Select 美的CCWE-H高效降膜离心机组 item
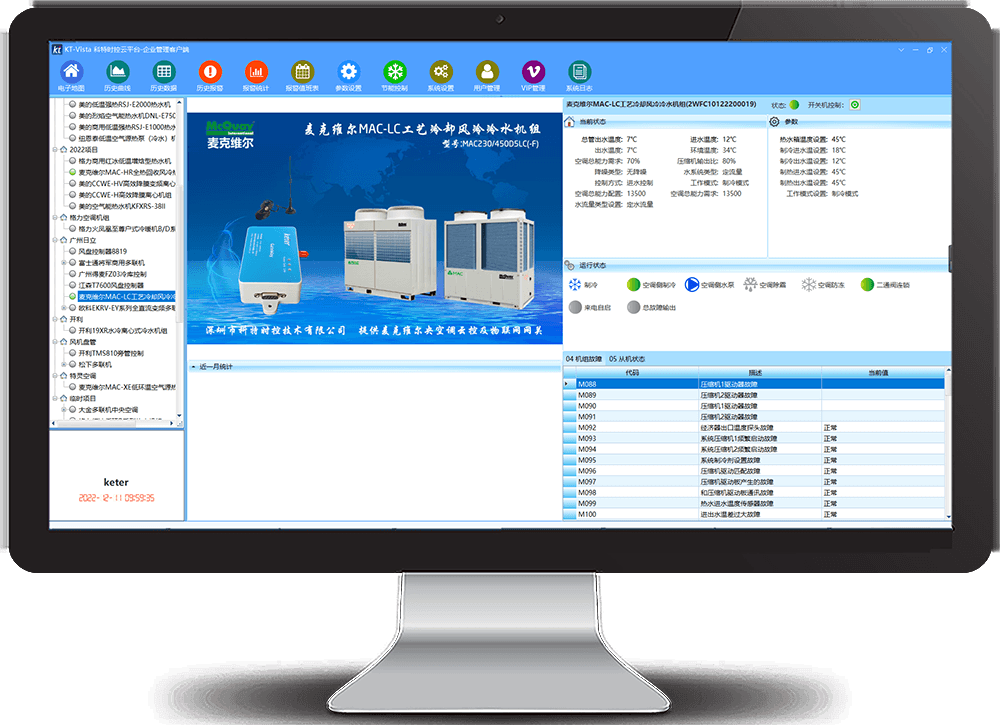This screenshot has height=725, width=1000. (x=125, y=194)
